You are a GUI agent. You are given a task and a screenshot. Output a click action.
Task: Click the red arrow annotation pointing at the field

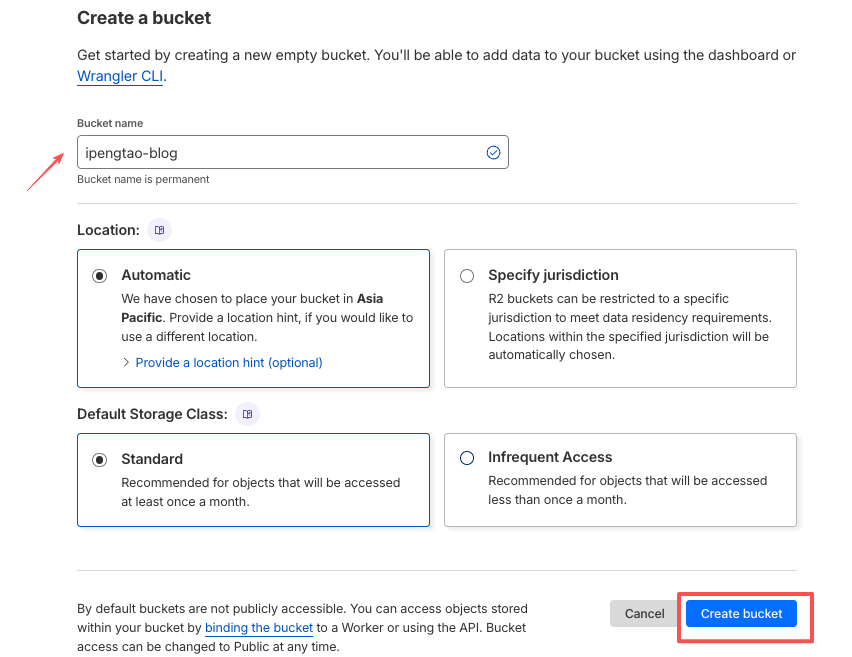point(46,169)
